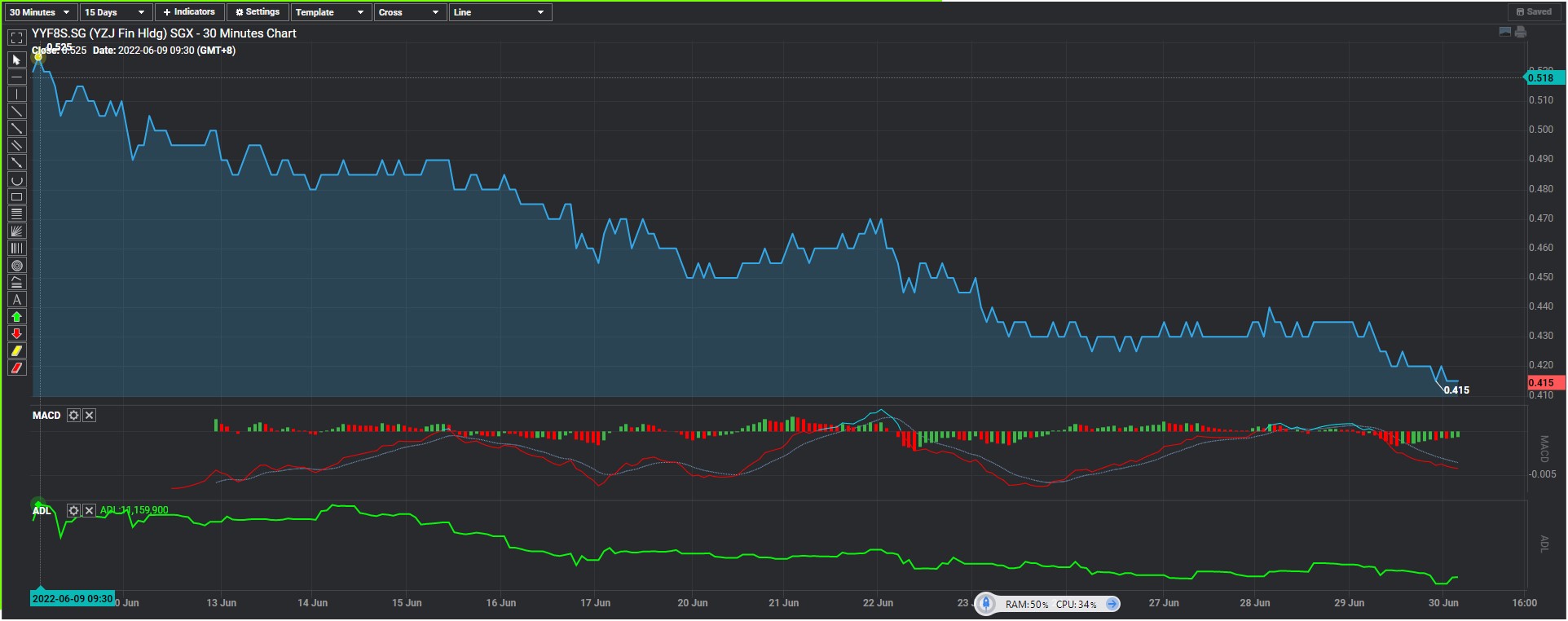Open the Cross cursor menu
The image size is (1568, 621).
(x=409, y=12)
